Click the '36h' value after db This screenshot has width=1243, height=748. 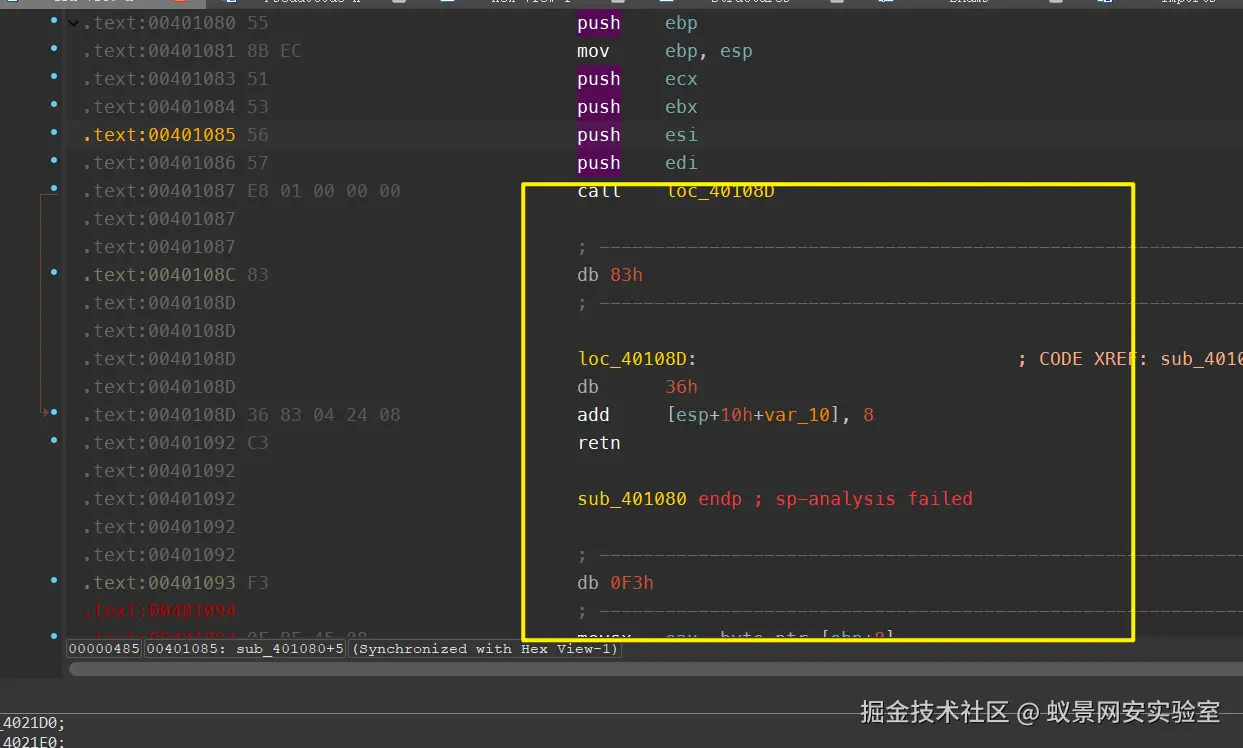[x=681, y=387]
